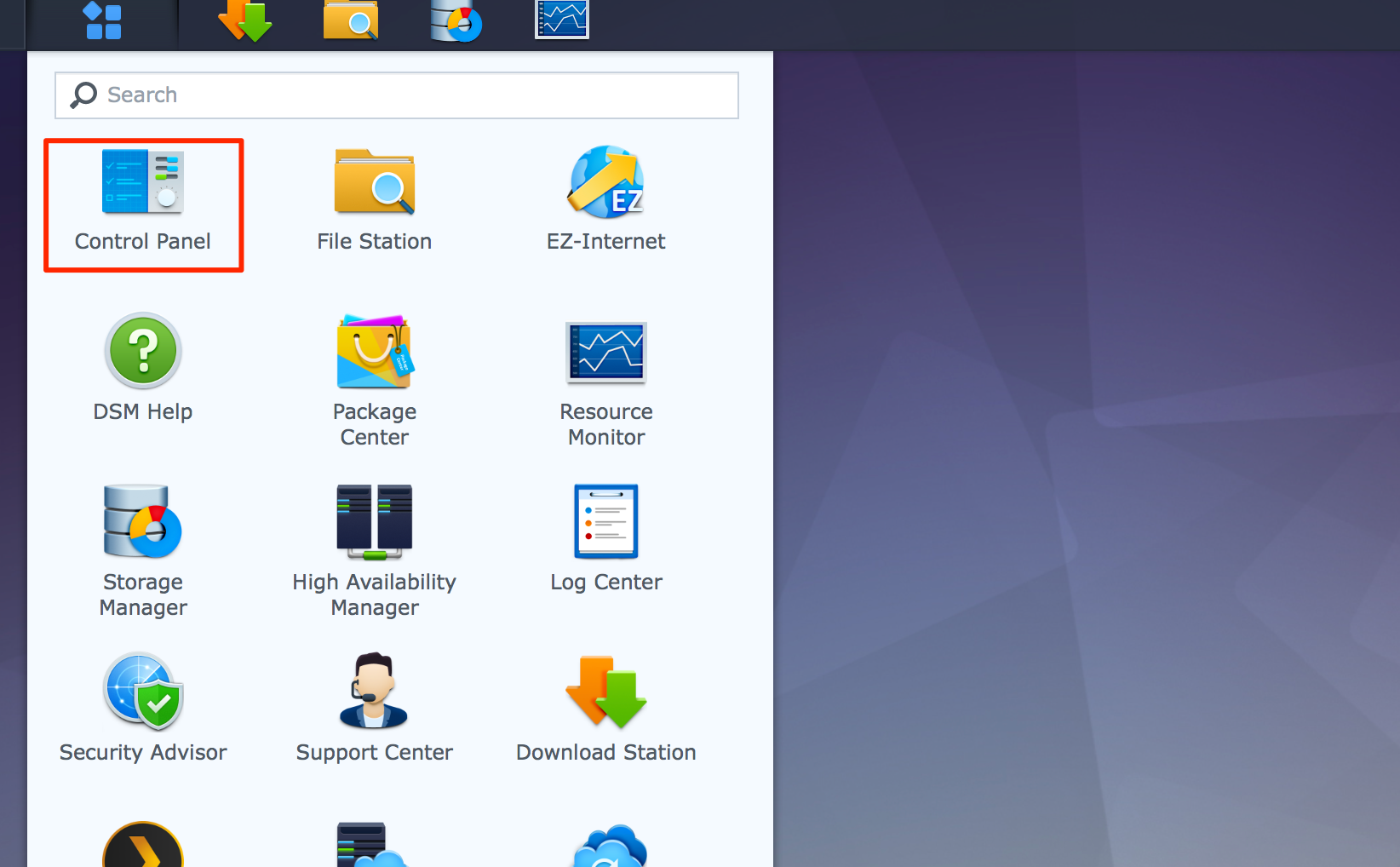Open File Station from the taskbar
The height and width of the screenshot is (867, 1400).
coord(351,20)
